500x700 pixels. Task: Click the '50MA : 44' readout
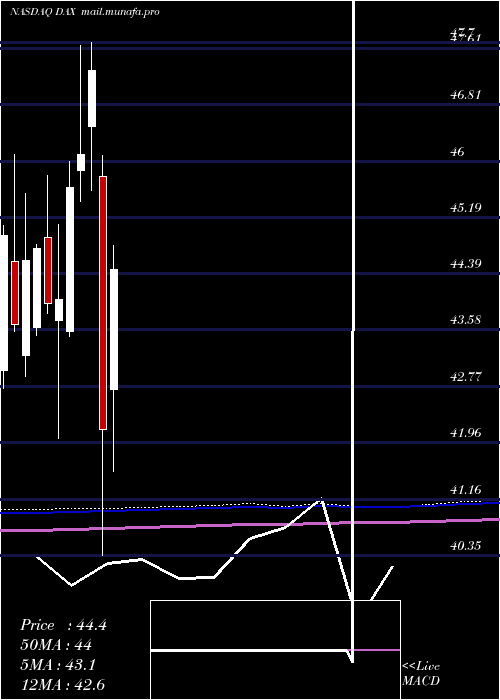56,645
